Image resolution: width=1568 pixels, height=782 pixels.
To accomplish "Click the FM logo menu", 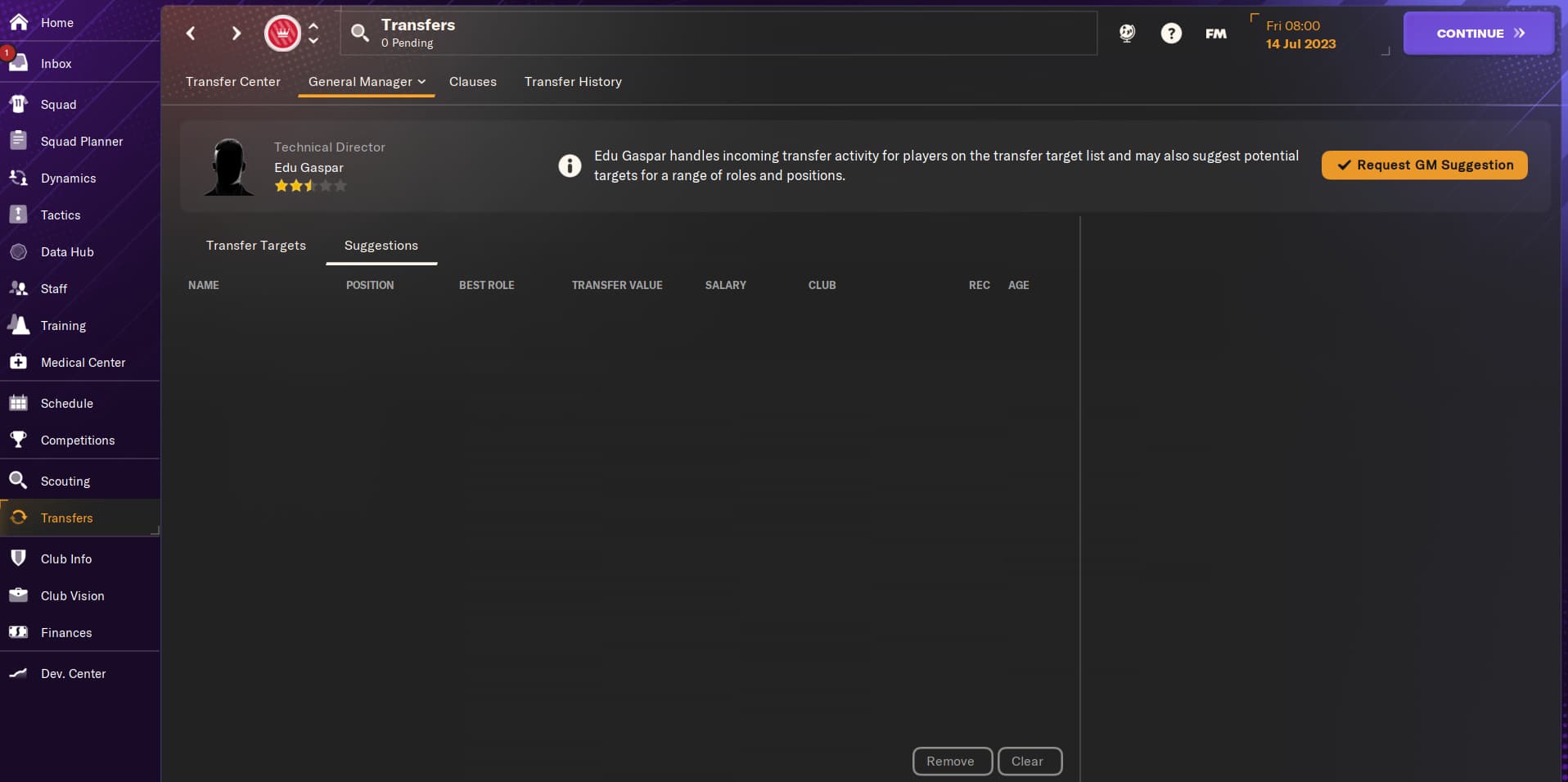I will [x=1216, y=34].
